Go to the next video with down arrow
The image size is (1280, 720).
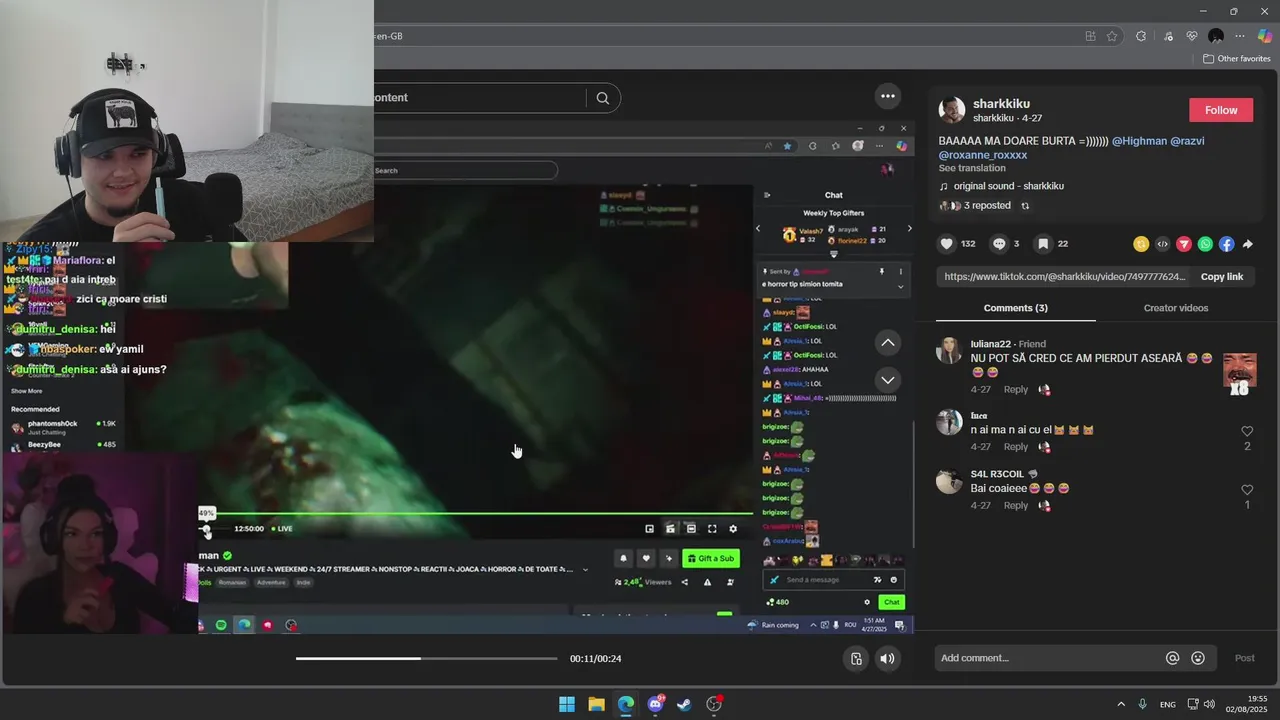pos(888,380)
